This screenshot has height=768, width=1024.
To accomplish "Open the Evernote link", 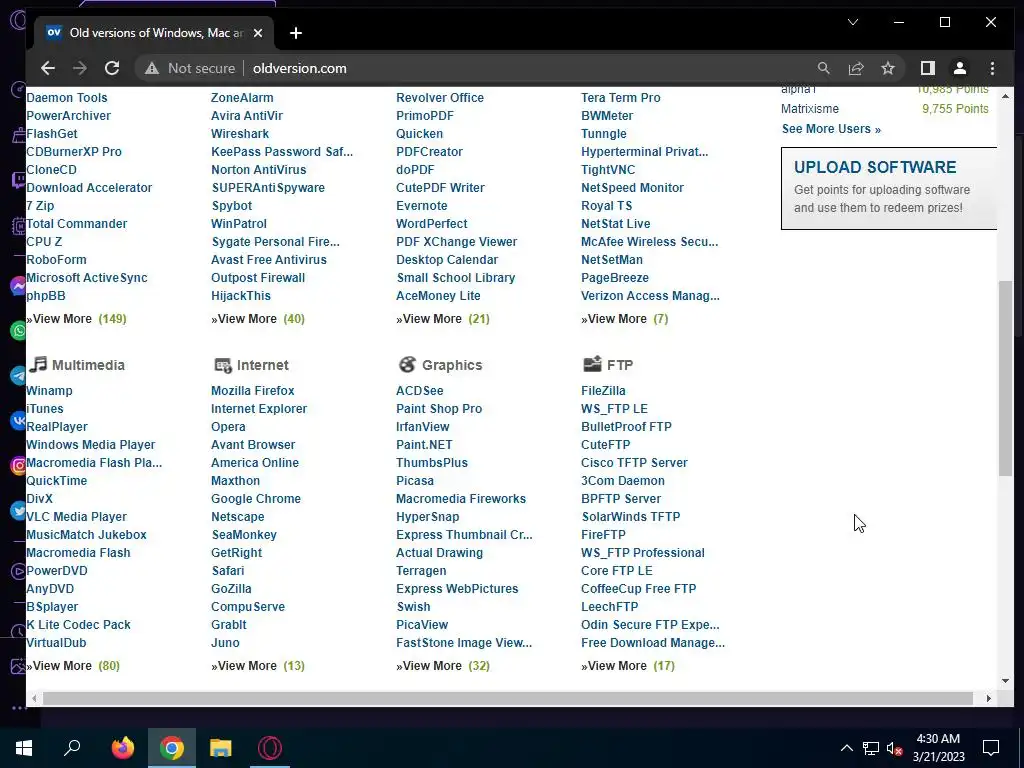I will (x=421, y=206).
